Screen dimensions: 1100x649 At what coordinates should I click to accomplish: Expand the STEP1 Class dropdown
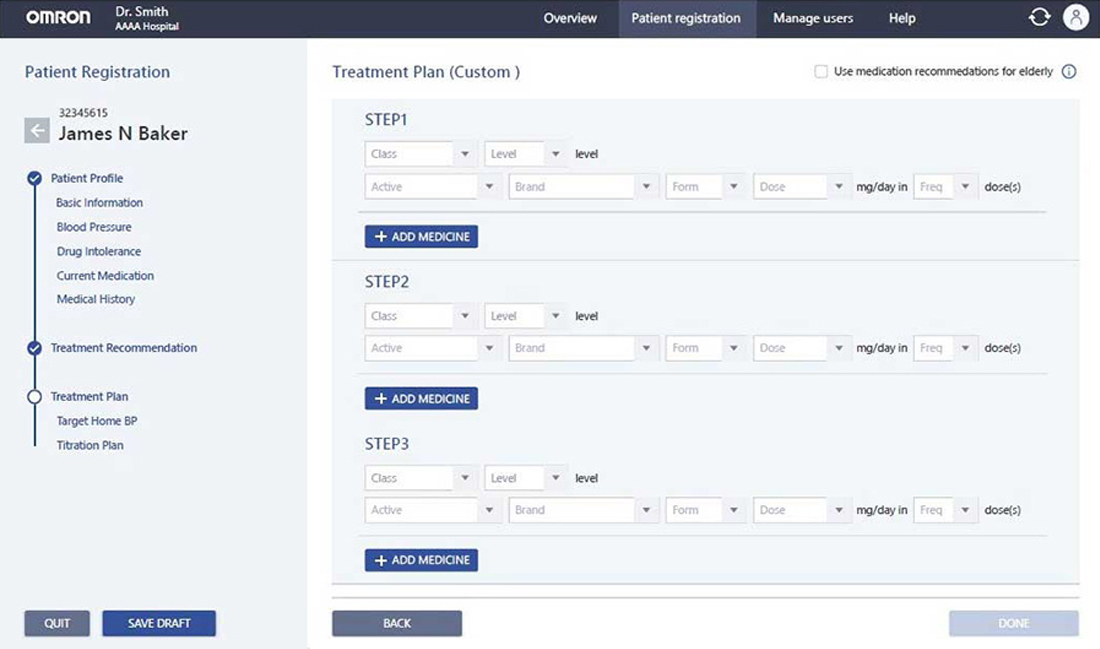click(420, 154)
